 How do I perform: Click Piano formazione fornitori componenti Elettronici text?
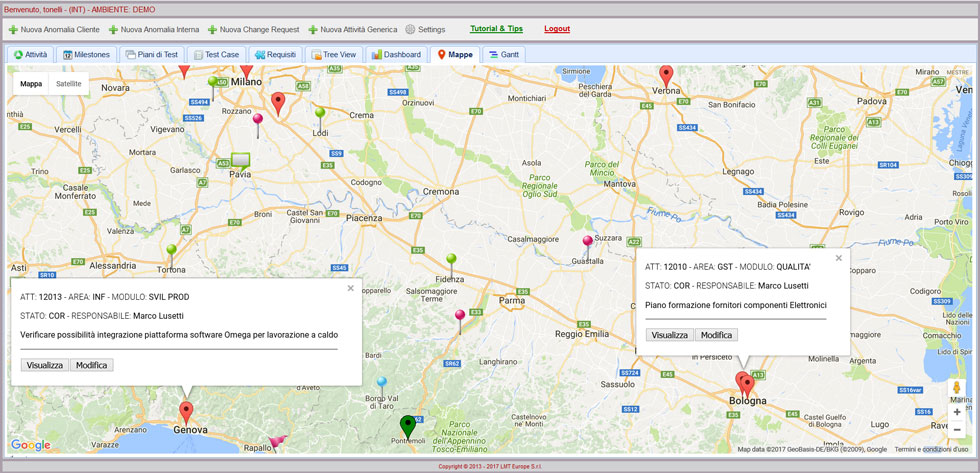tap(736, 305)
